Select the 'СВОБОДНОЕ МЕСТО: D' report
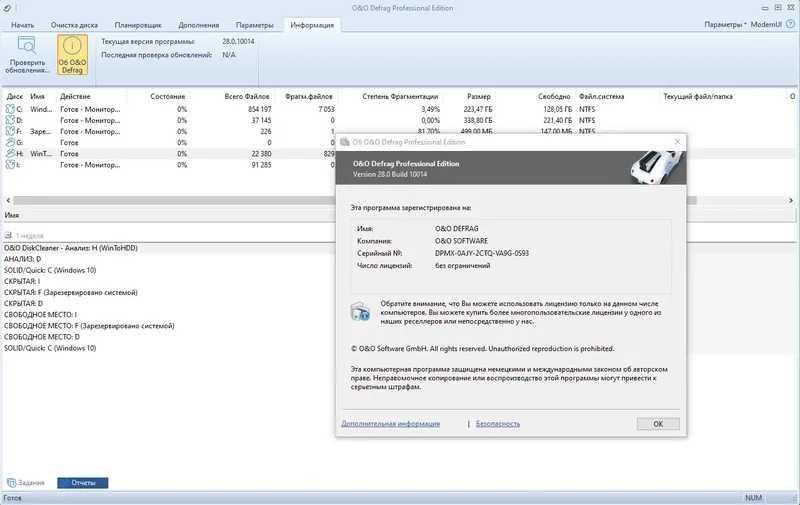 (x=42, y=337)
